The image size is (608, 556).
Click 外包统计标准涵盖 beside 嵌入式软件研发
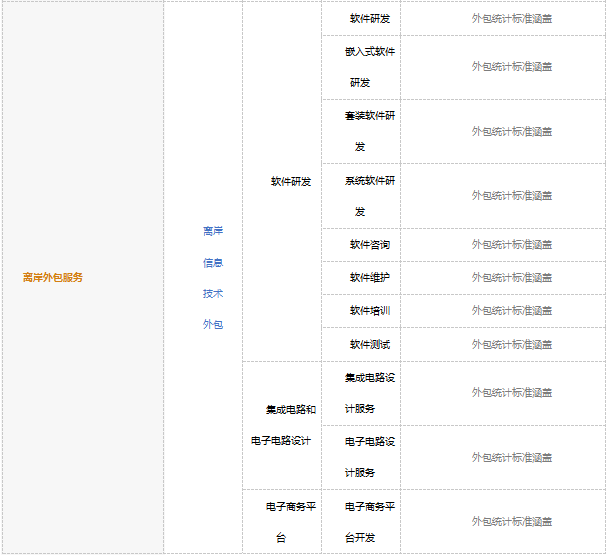point(512,66)
